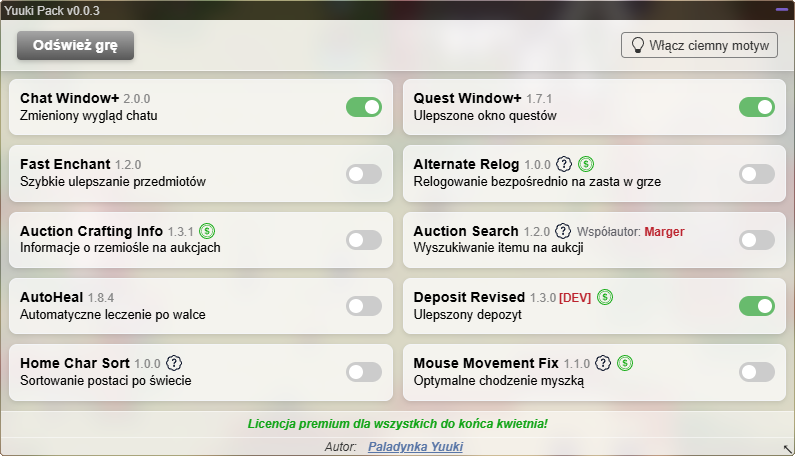Click Deposit Revised green premium coin icon
The image size is (795, 456).
click(x=605, y=297)
